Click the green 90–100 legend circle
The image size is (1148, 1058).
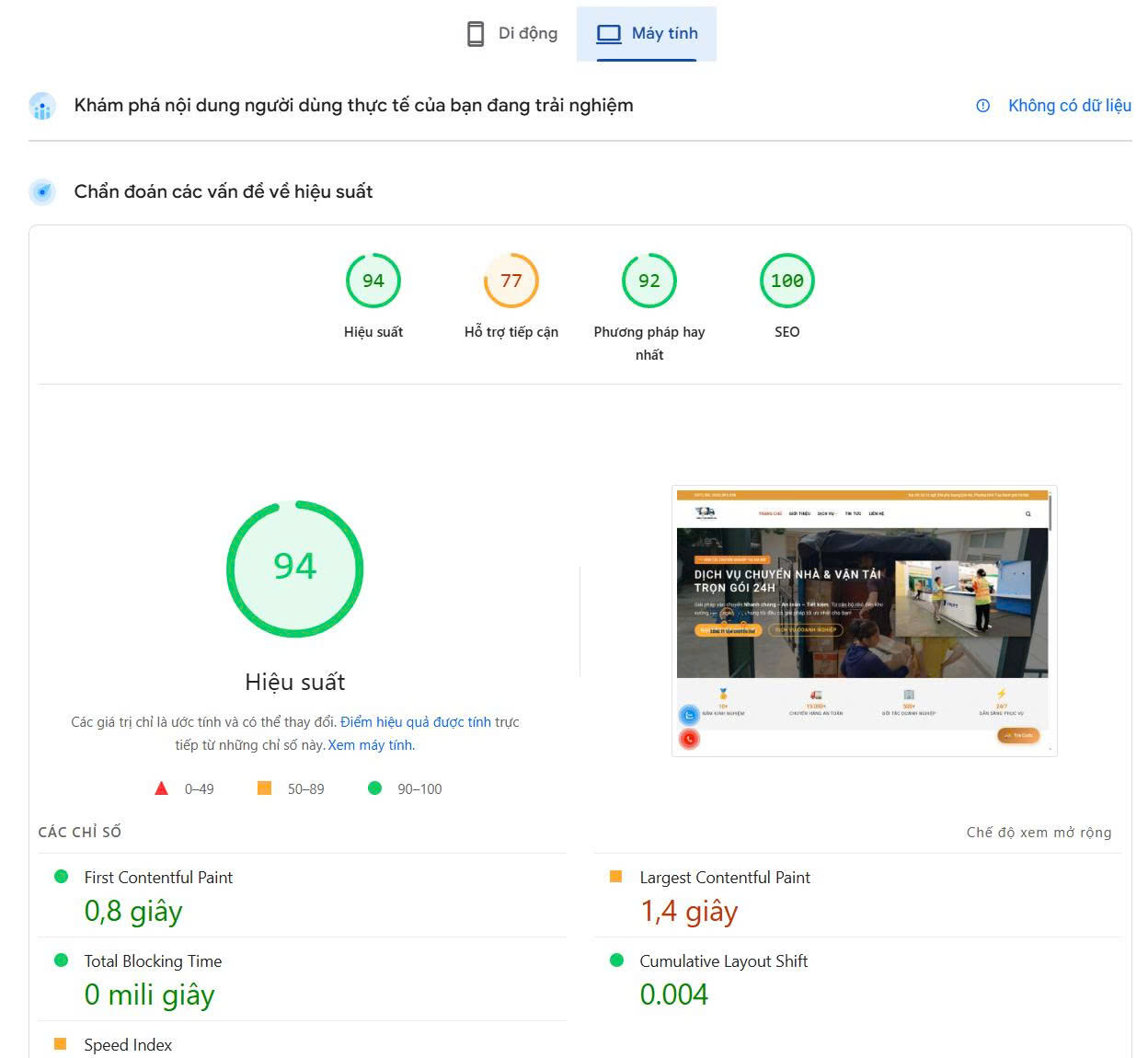pos(374,788)
